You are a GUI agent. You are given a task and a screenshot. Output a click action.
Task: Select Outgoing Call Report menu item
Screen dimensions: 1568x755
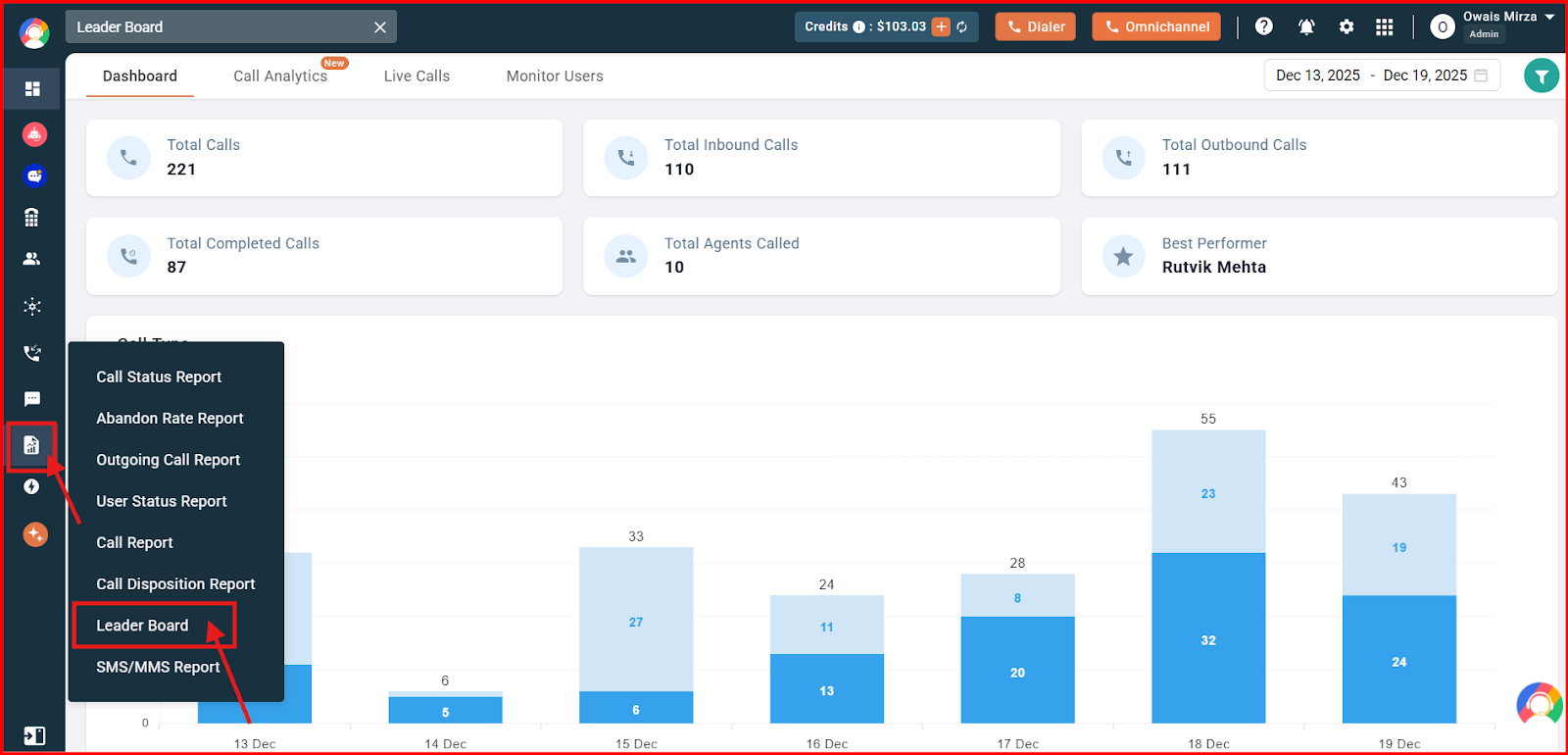tap(168, 460)
